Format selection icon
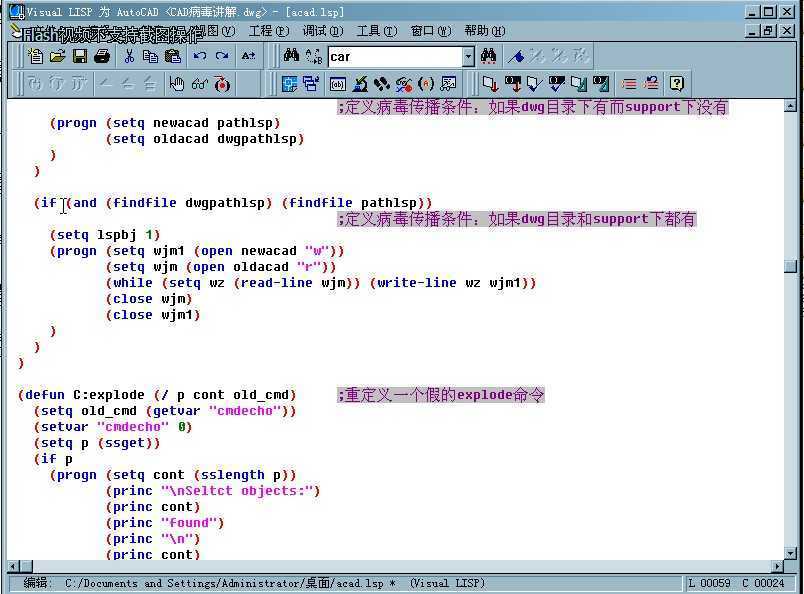804x594 pixels. pyautogui.click(x=600, y=84)
